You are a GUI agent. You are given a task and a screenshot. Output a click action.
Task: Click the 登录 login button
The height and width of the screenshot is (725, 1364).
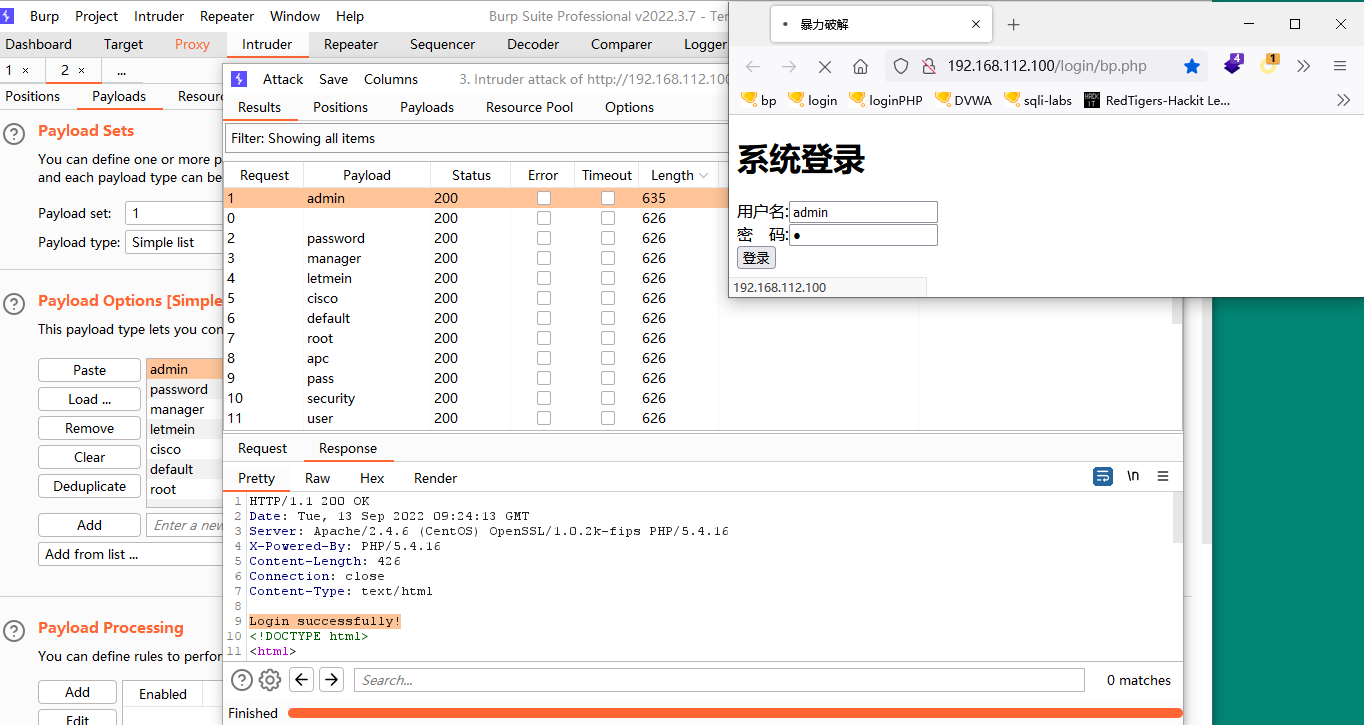(x=756, y=258)
